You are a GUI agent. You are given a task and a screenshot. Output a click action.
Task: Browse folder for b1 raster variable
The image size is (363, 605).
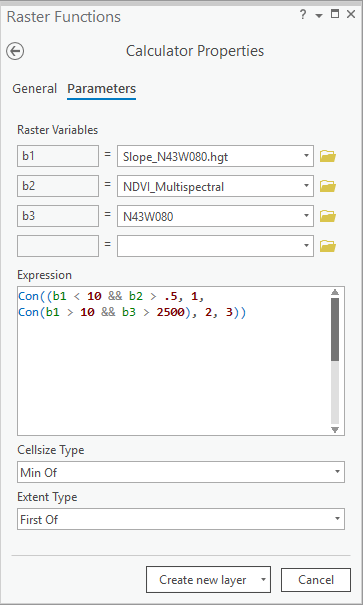(328, 156)
